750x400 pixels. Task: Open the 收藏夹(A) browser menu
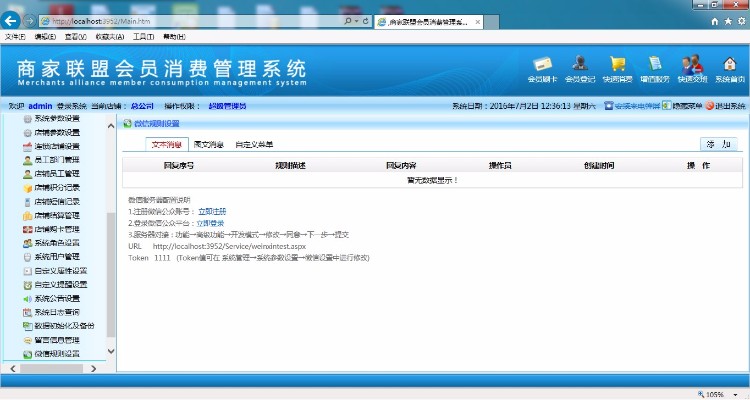110,36
